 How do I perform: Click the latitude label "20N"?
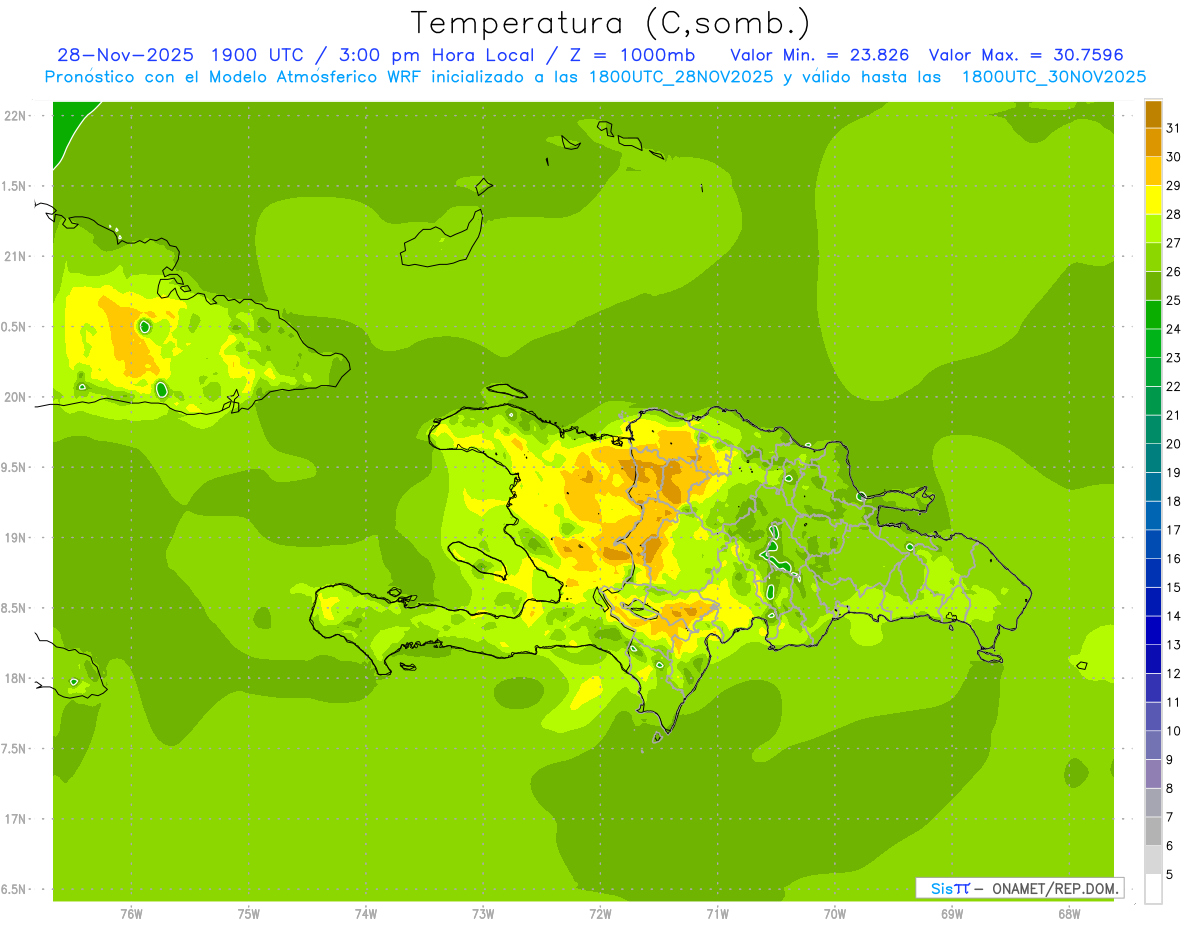[17, 397]
